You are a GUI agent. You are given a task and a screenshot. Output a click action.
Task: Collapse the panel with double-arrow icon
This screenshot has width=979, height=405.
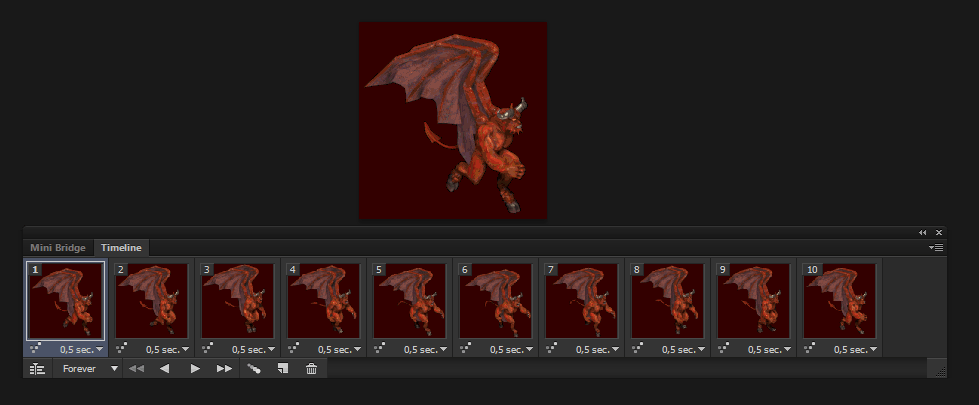(923, 233)
